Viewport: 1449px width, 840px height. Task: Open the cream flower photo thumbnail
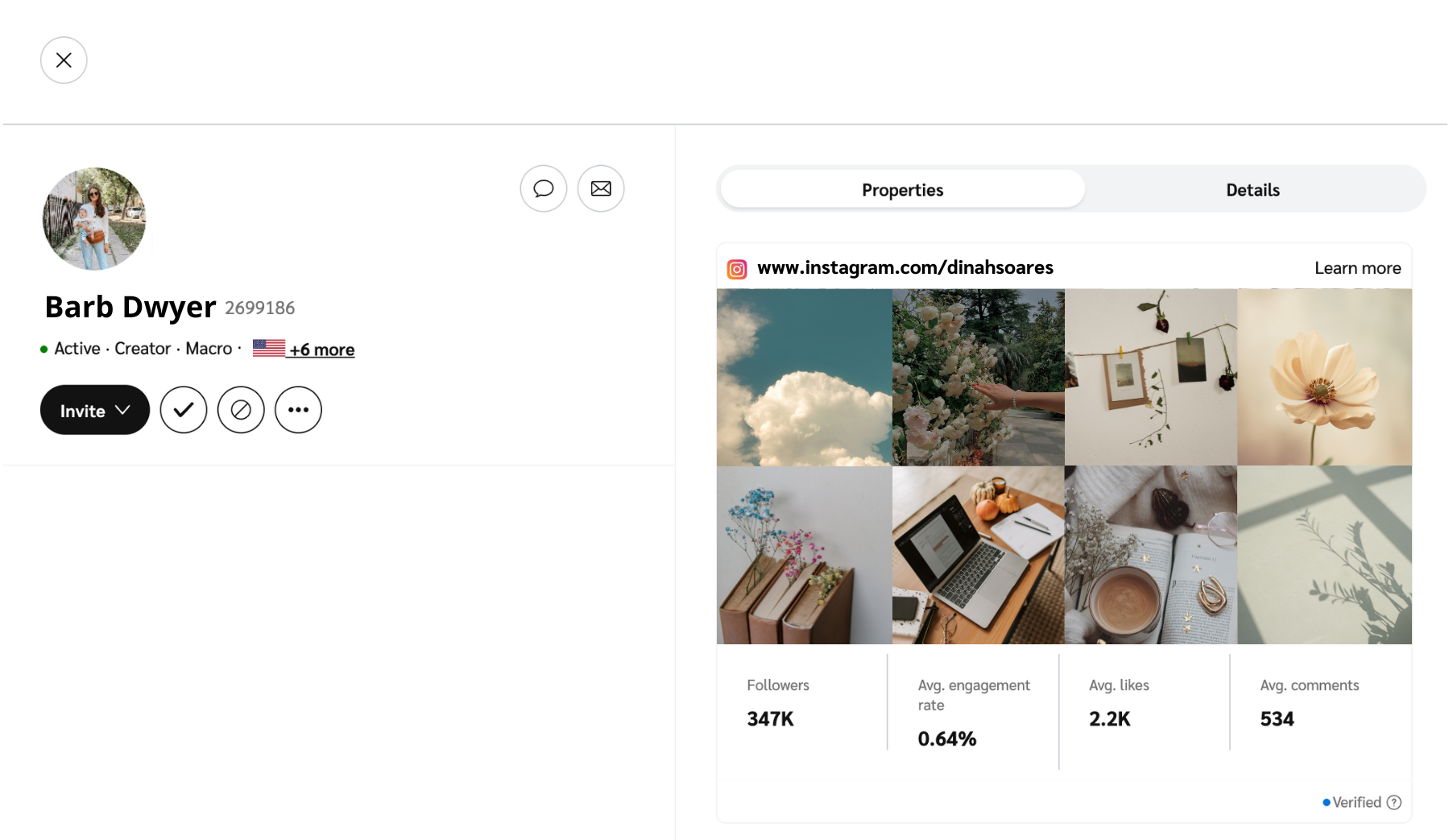(x=1324, y=377)
